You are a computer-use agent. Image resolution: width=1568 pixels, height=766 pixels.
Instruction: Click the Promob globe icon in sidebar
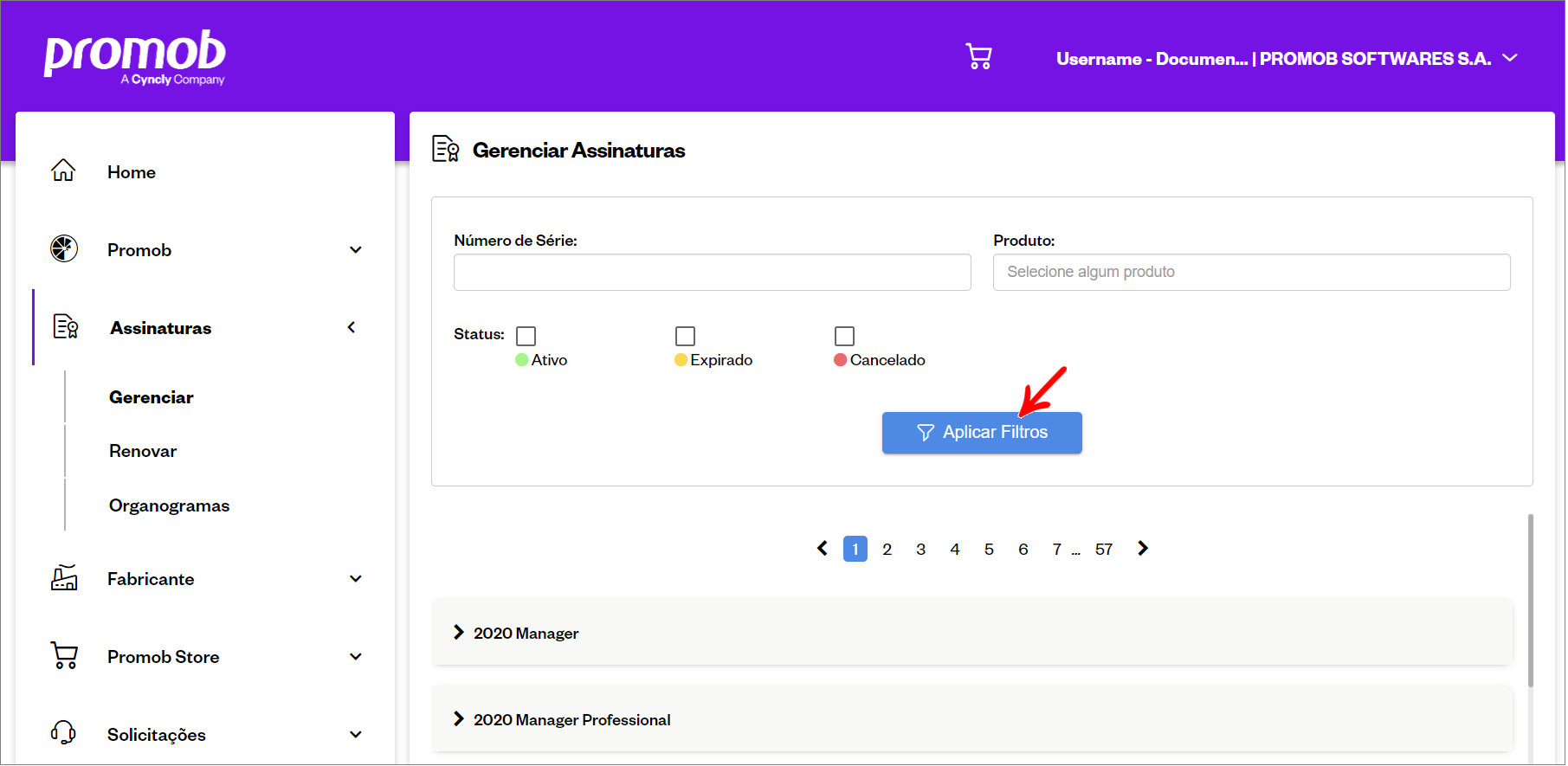(x=64, y=248)
